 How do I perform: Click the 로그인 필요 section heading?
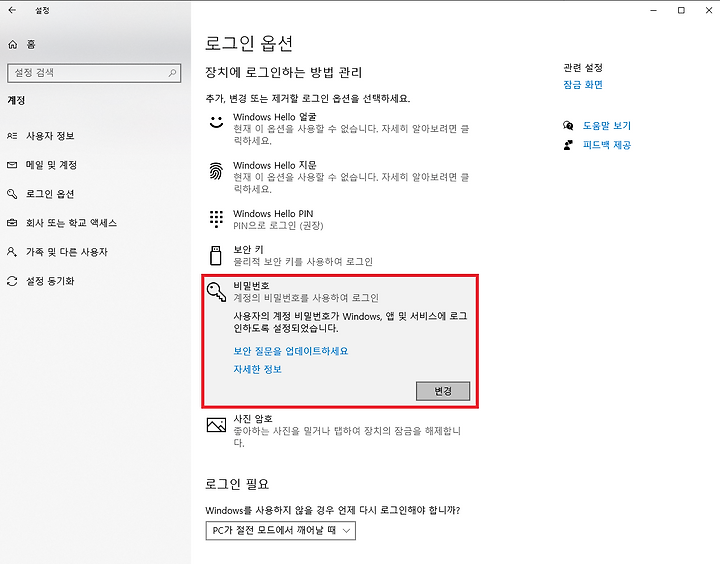pyautogui.click(x=237, y=484)
